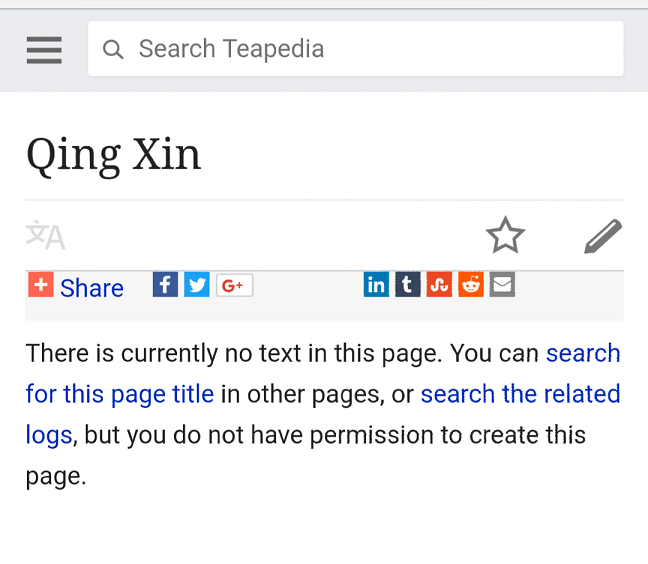This screenshot has width=648, height=564.
Task: Open the hamburger main menu
Action: pyautogui.click(x=44, y=50)
